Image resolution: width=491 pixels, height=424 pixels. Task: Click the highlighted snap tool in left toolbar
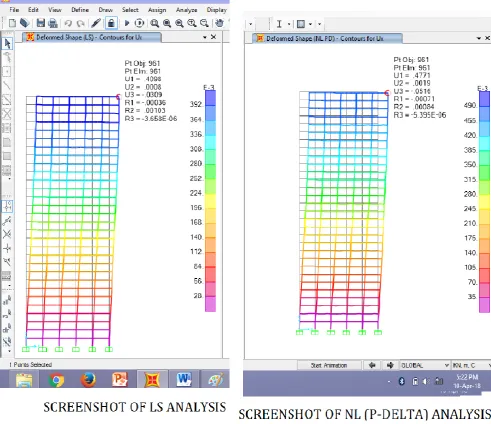click(7, 206)
